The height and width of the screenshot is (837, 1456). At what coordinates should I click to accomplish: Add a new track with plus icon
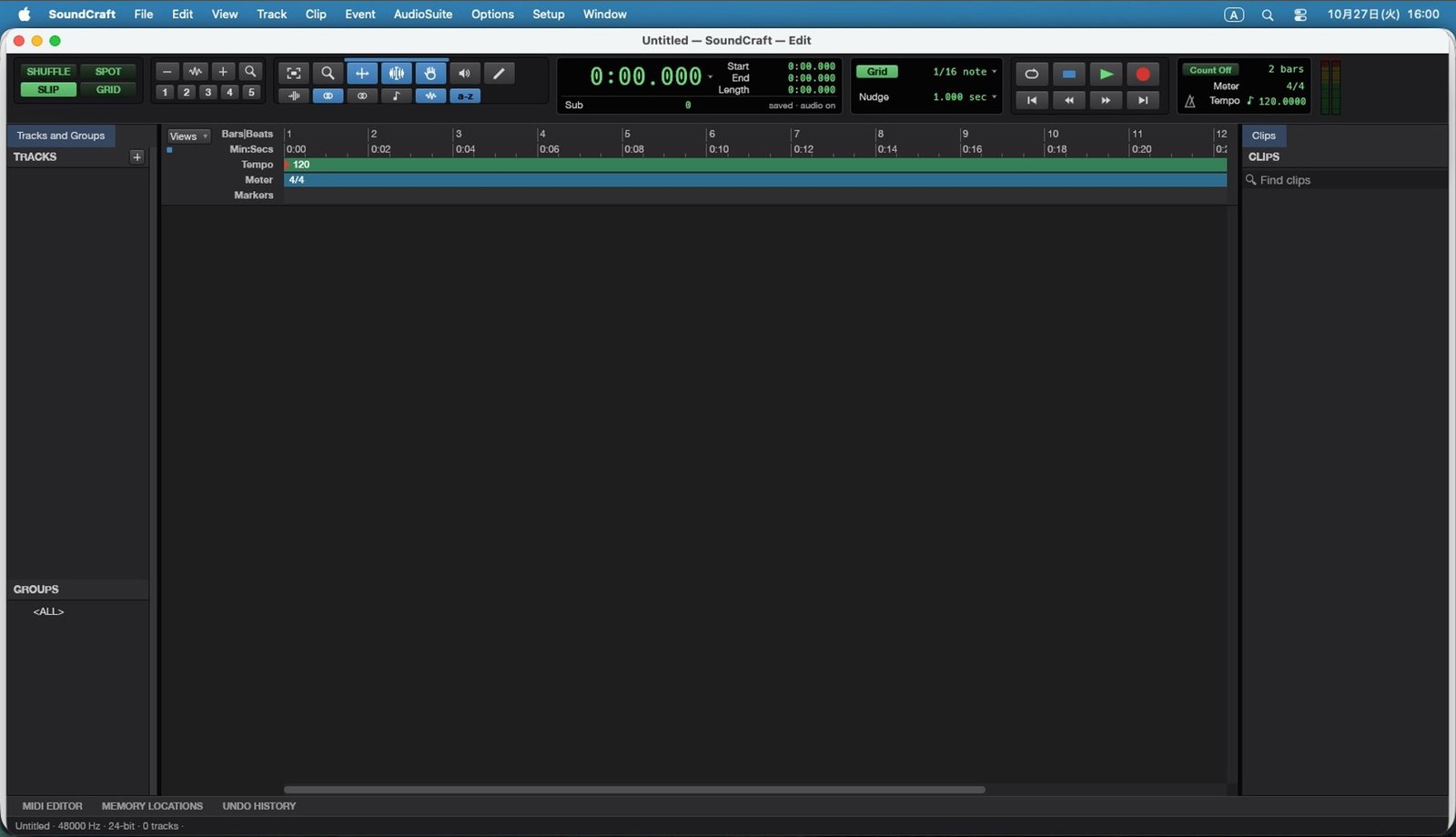click(x=136, y=156)
